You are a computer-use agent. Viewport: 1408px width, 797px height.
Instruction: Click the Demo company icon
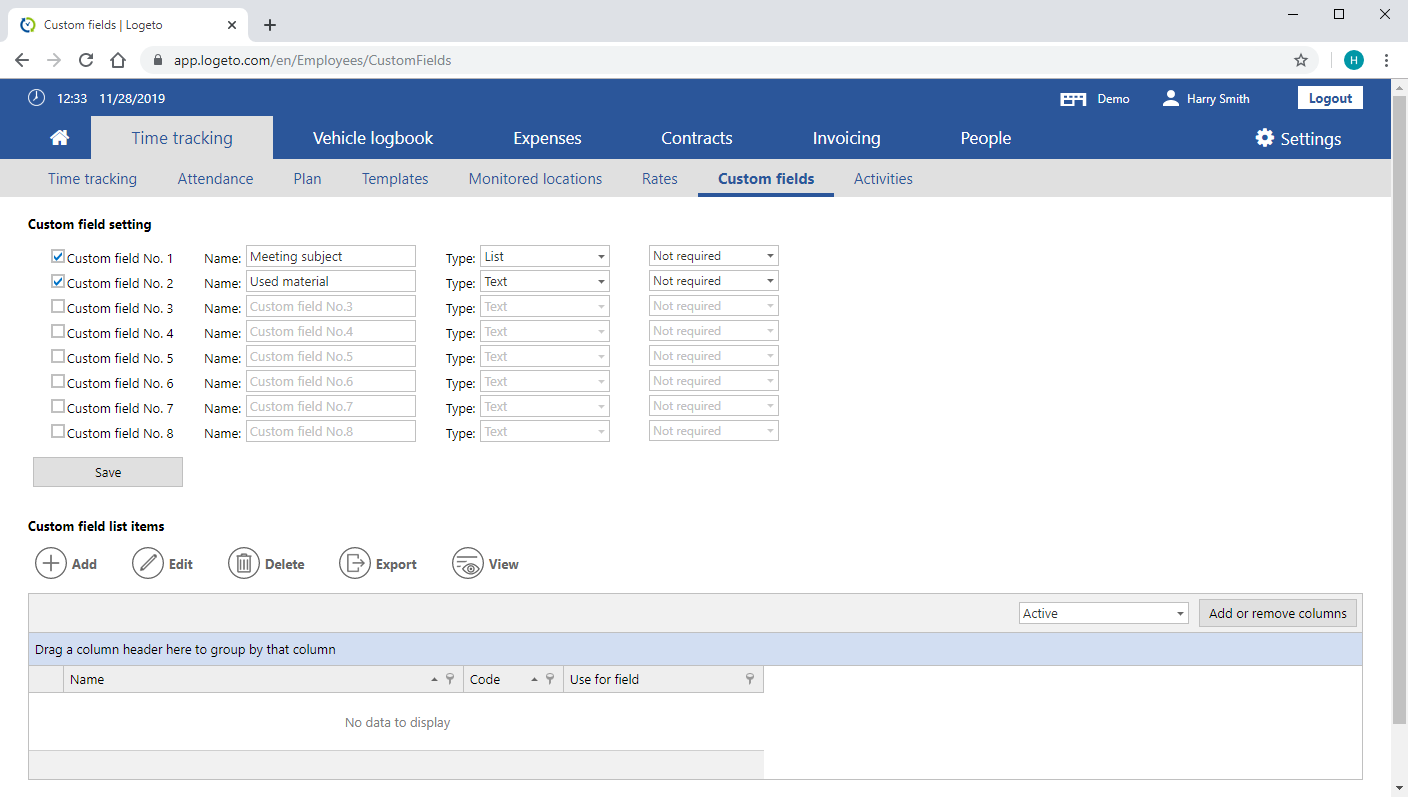[x=1073, y=99]
